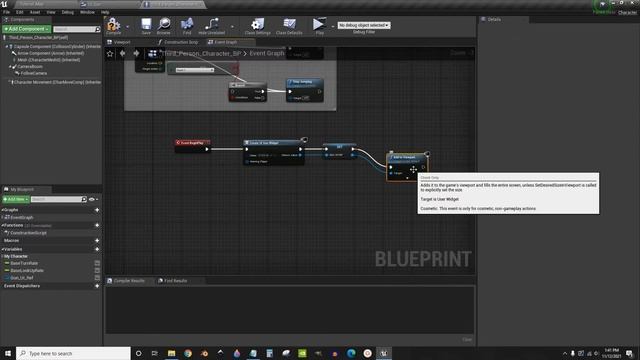Click the Add Component green button
The width and height of the screenshot is (640, 360).
(x=27, y=29)
